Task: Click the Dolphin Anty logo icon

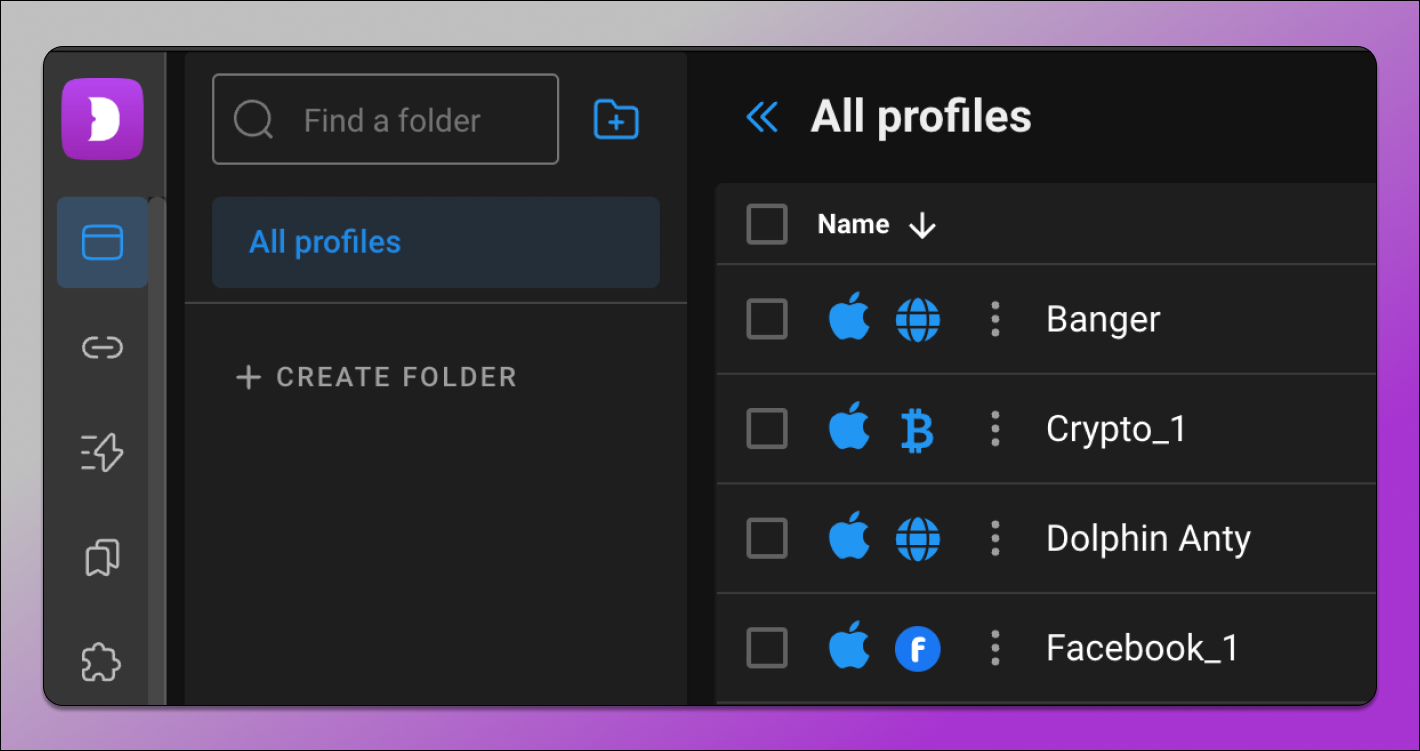Action: point(102,119)
